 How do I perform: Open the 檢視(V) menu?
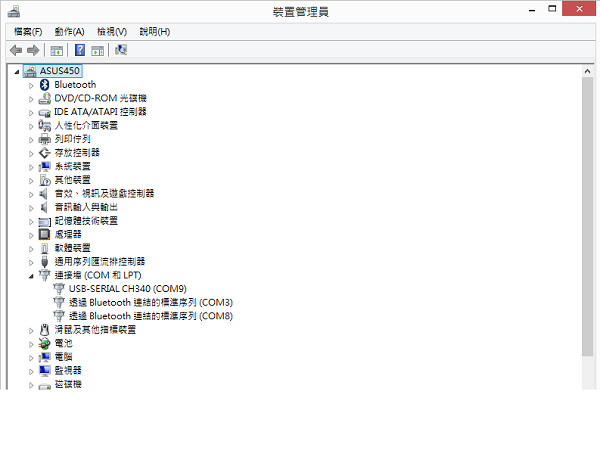click(x=112, y=32)
